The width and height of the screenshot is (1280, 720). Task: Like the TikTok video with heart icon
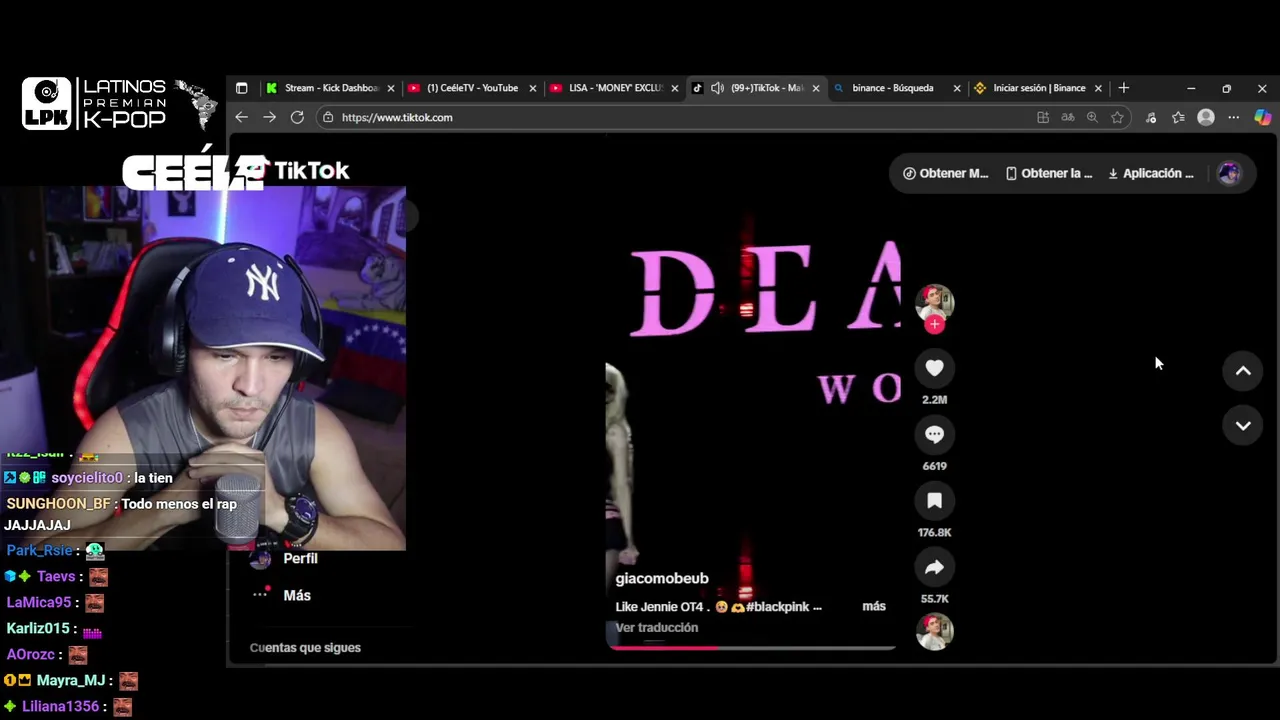tap(934, 368)
